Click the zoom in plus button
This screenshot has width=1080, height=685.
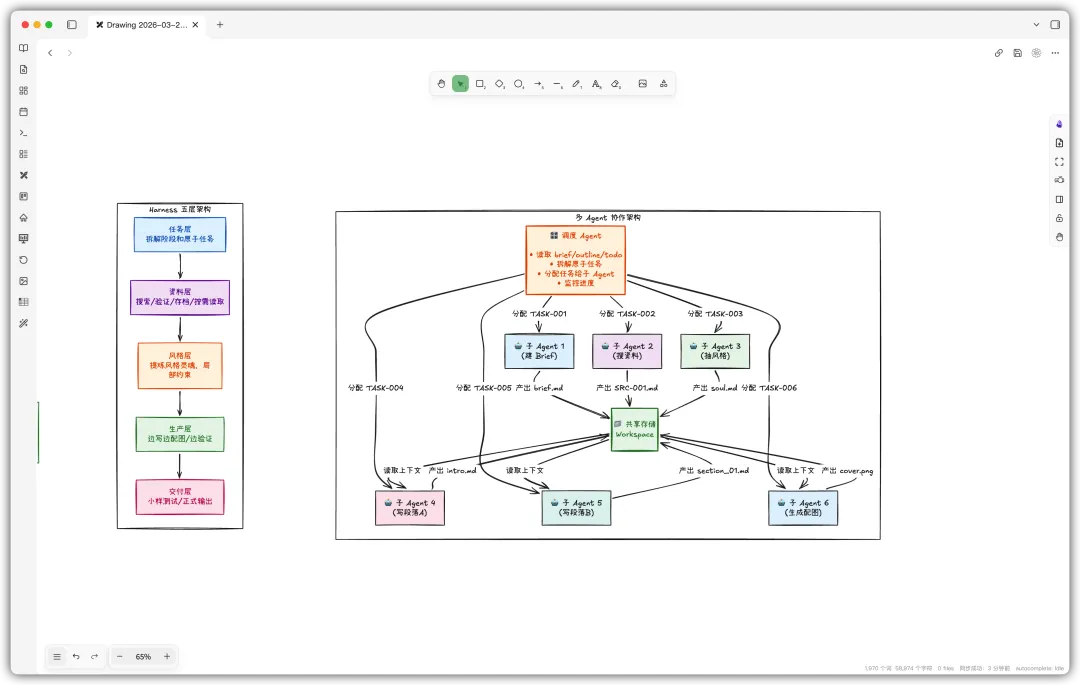pos(167,656)
